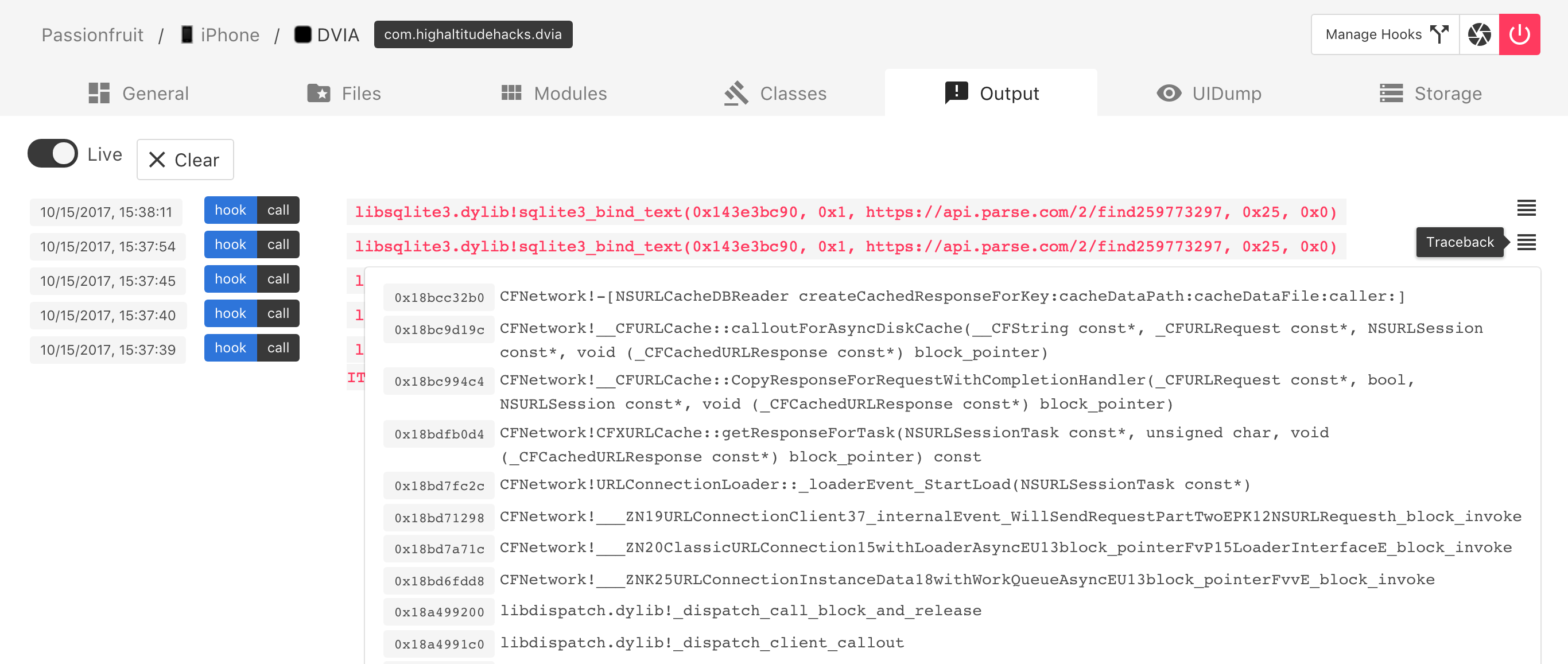The height and width of the screenshot is (664, 1568).
Task: Go to Passionfruit home breadcrumb
Action: point(92,34)
